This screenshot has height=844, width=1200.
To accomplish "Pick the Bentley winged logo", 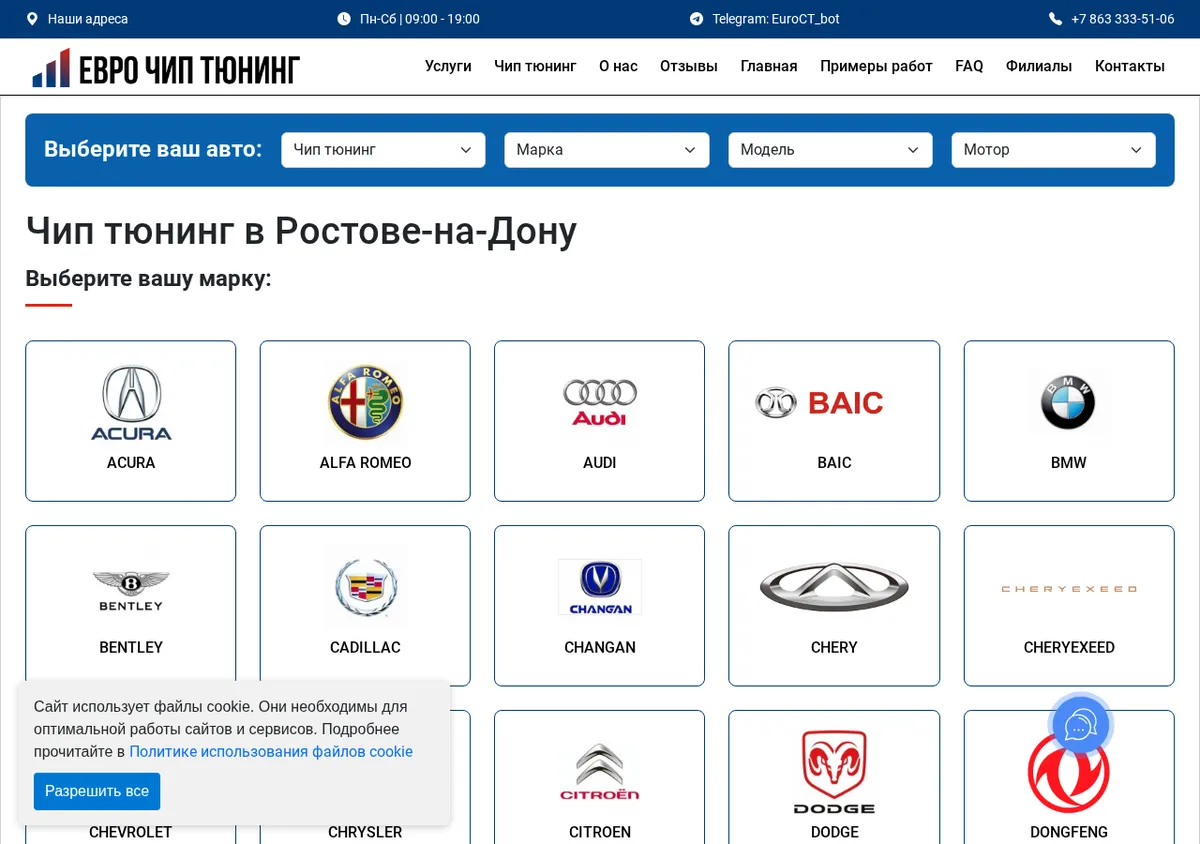I will click(x=131, y=590).
